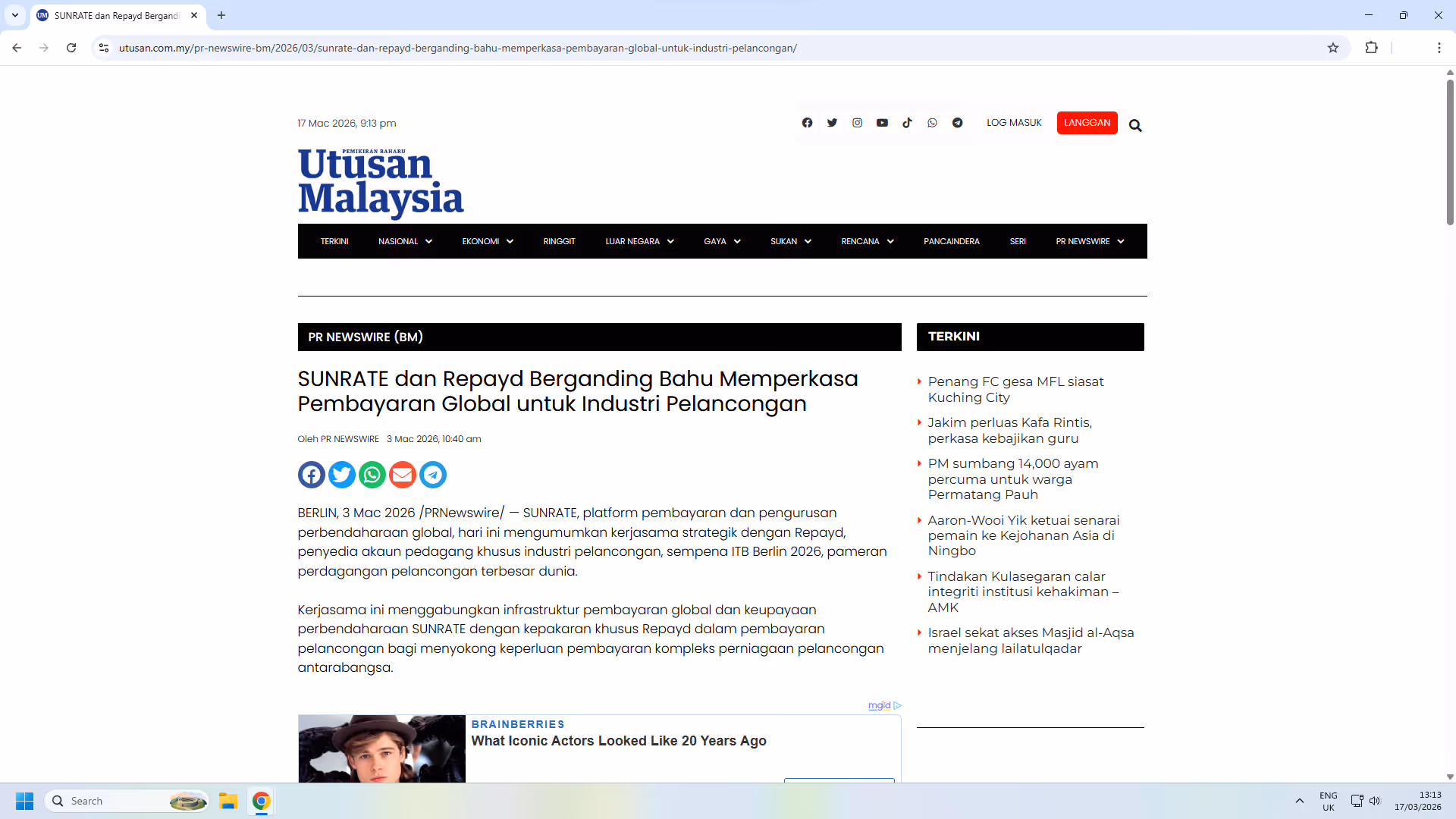This screenshot has width=1456, height=819.
Task: Open 'Tindakan Kulasegaran calar integriti' story
Action: click(1023, 591)
